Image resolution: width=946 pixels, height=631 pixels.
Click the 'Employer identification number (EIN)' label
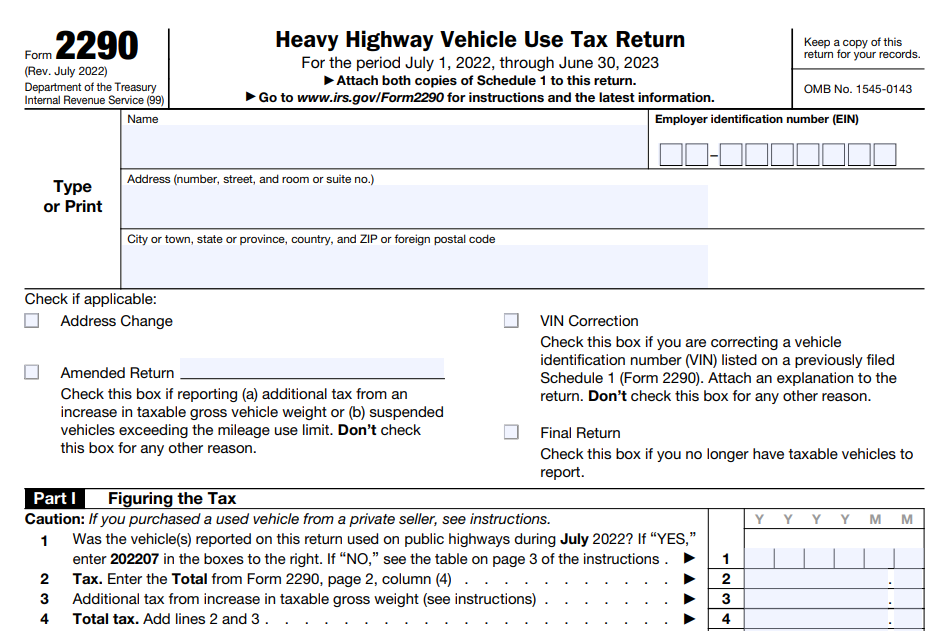[x=757, y=119]
